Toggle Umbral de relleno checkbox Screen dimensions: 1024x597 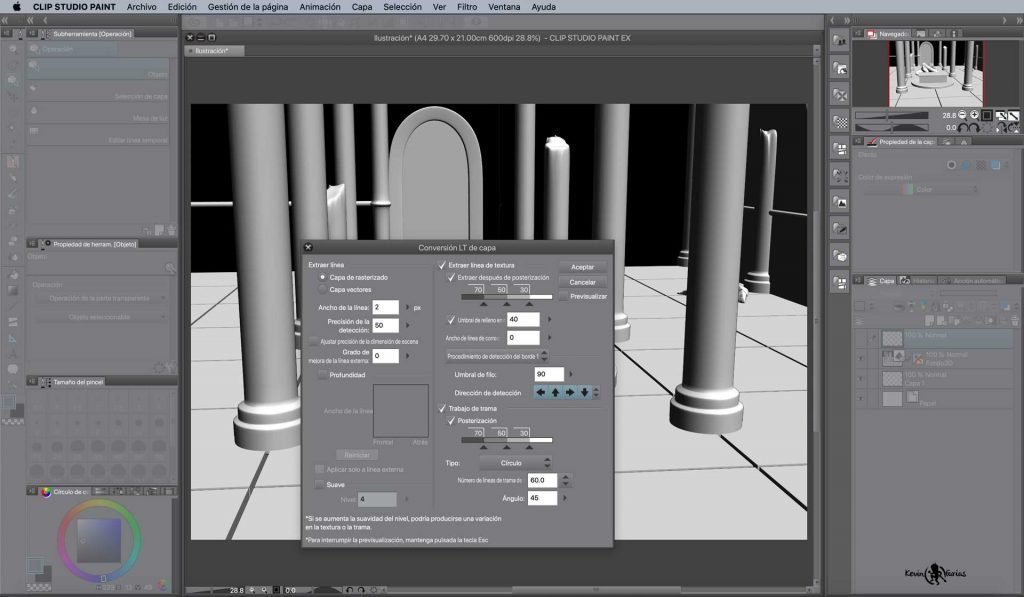tap(451, 319)
